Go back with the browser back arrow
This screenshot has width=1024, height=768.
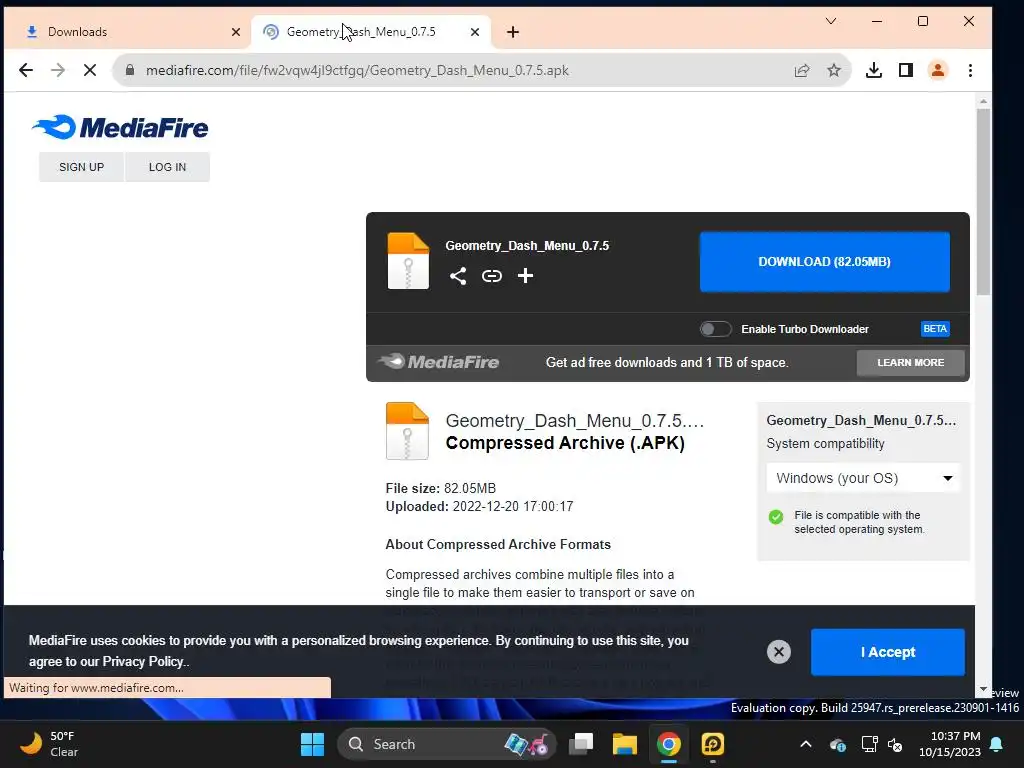click(x=25, y=70)
